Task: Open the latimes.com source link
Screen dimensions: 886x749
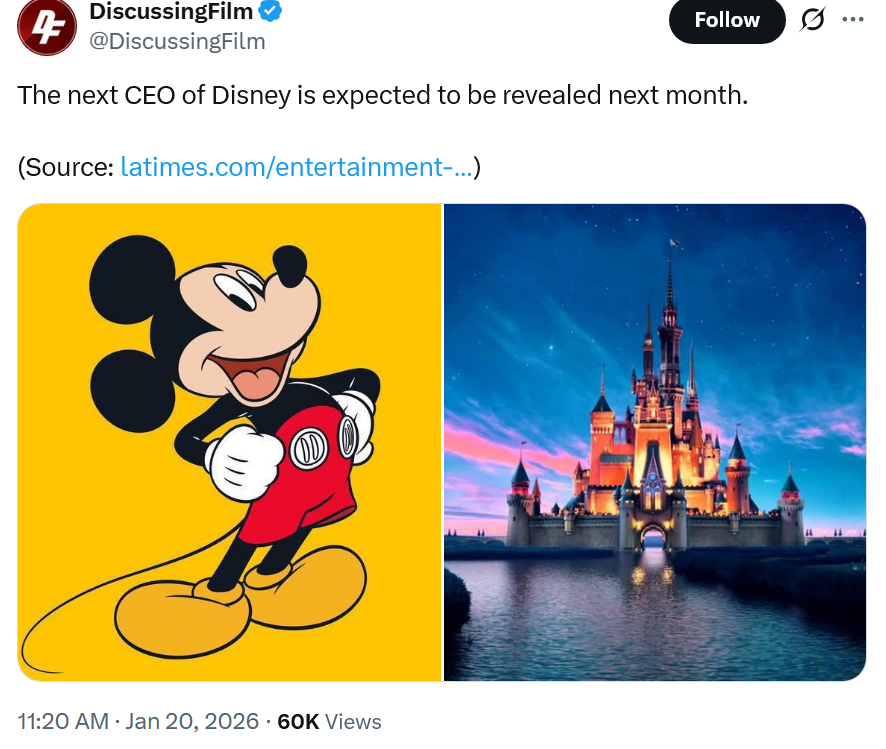Action: pyautogui.click(x=296, y=167)
